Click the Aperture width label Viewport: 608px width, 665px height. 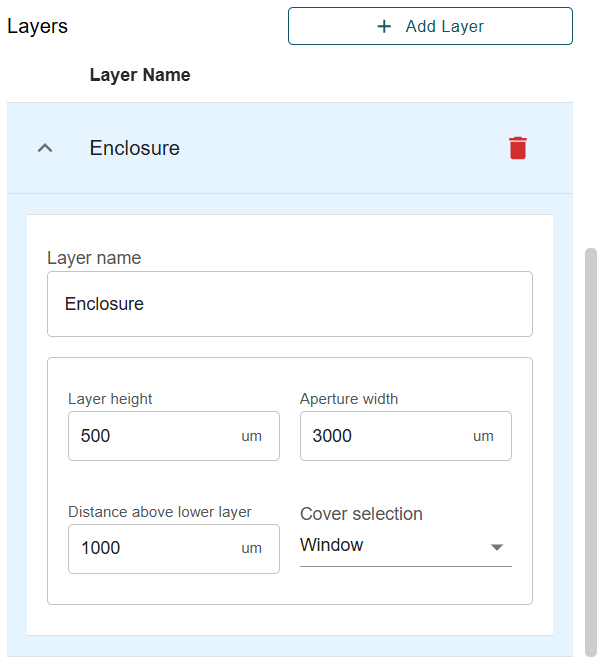pyautogui.click(x=349, y=399)
